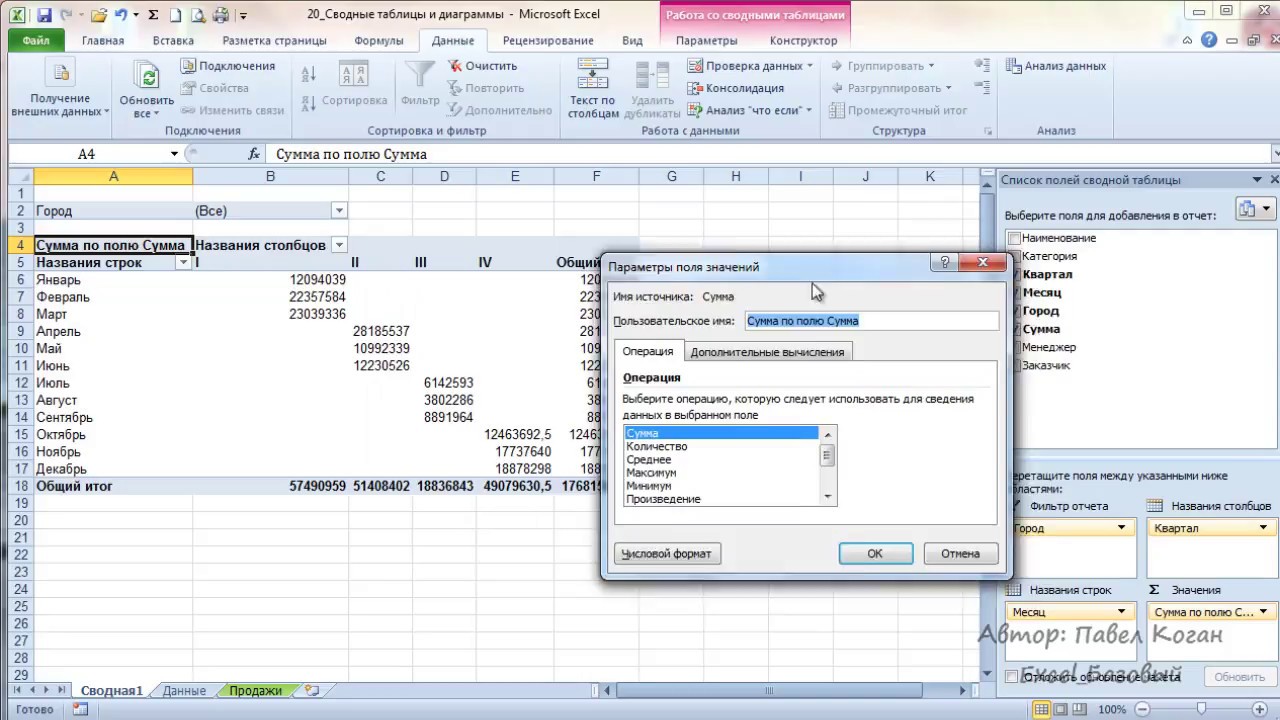Screen dimensions: 1280x720
Task: Click the operation list scrollbar down arrow
Action: click(x=827, y=497)
